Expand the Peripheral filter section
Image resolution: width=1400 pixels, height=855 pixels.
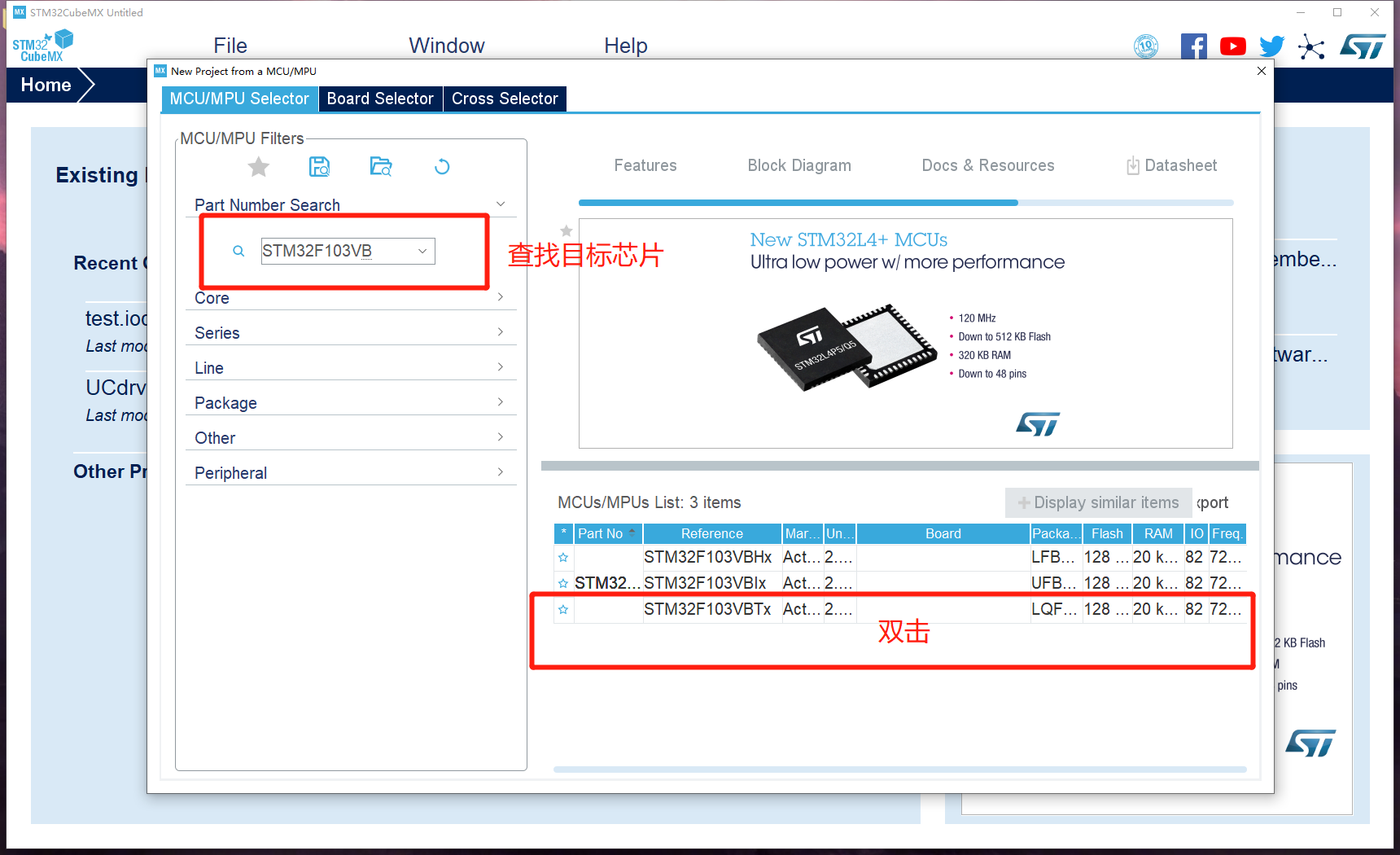click(501, 472)
